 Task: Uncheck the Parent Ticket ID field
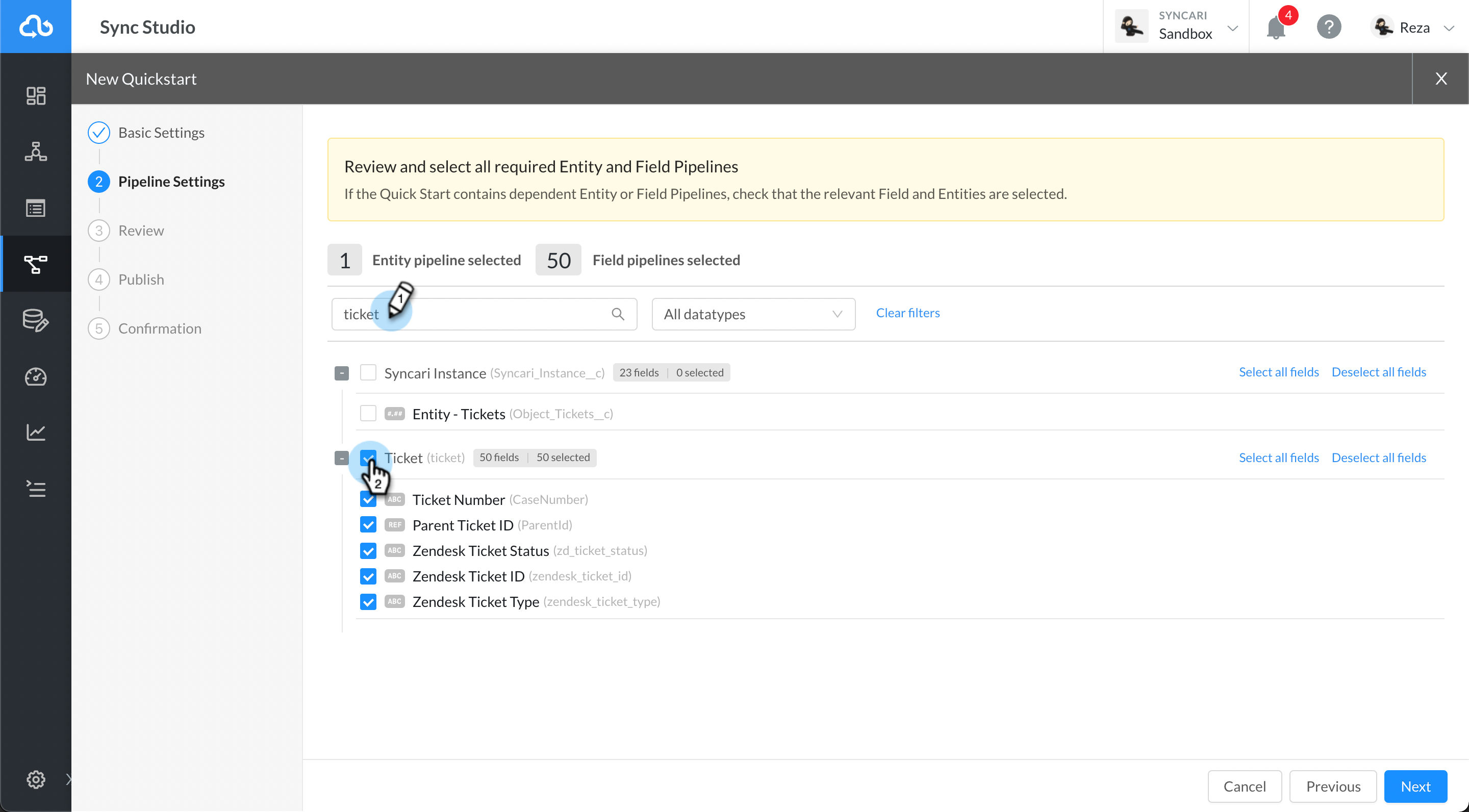click(x=368, y=525)
